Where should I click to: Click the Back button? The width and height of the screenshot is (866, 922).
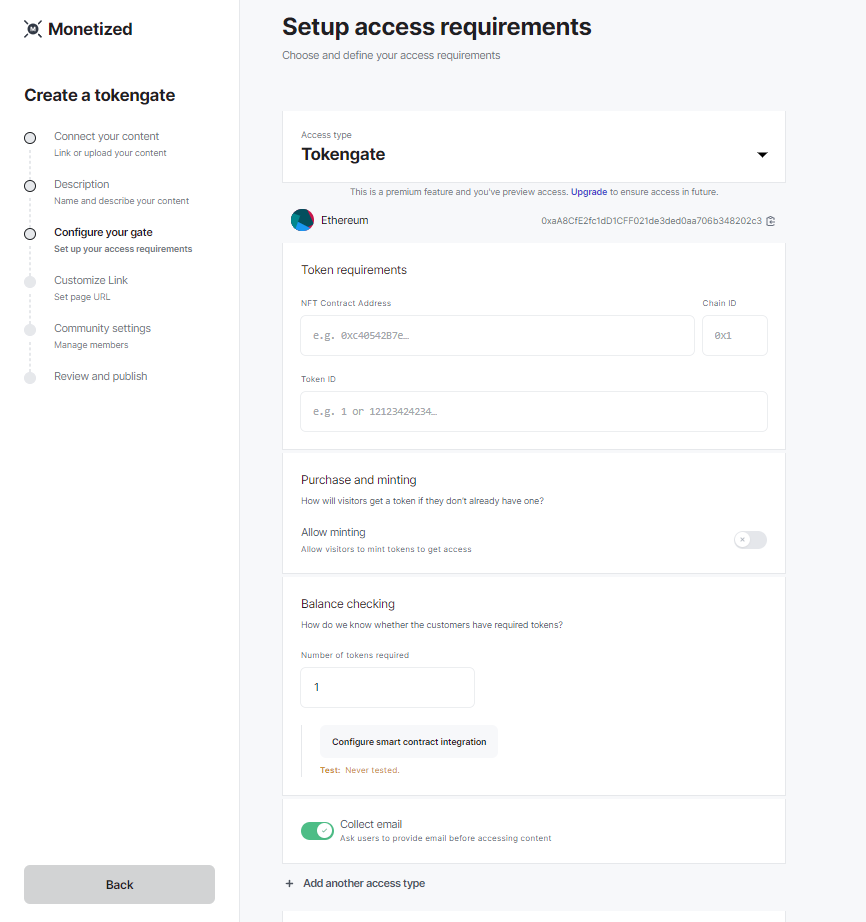tap(119, 884)
